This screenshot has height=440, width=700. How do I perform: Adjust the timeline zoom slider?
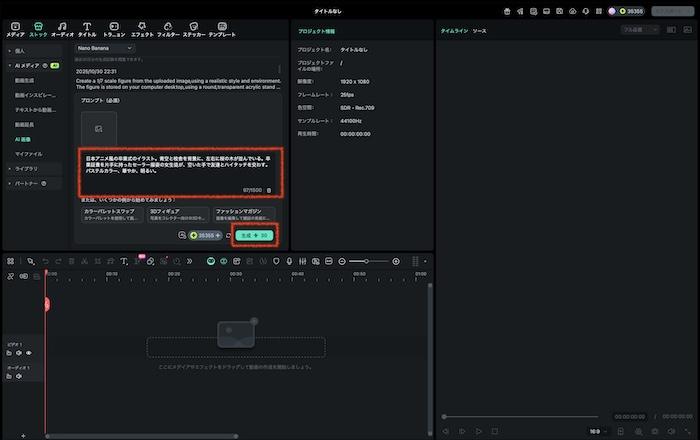(x=368, y=261)
